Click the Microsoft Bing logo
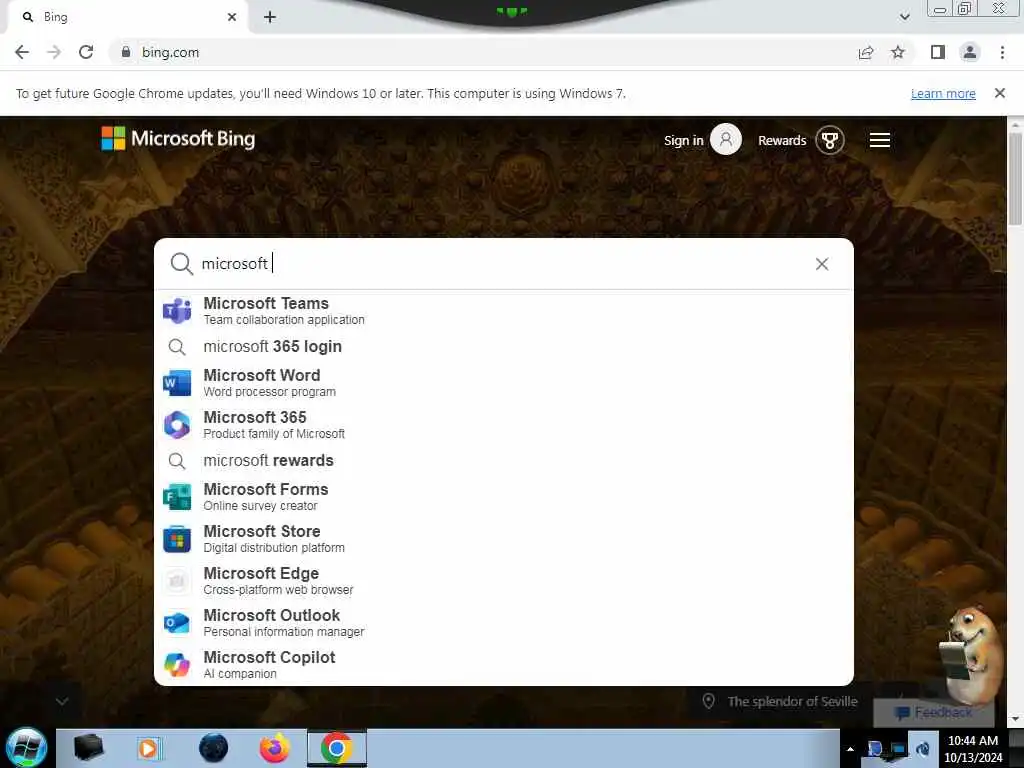The image size is (1024, 768). pos(178,138)
